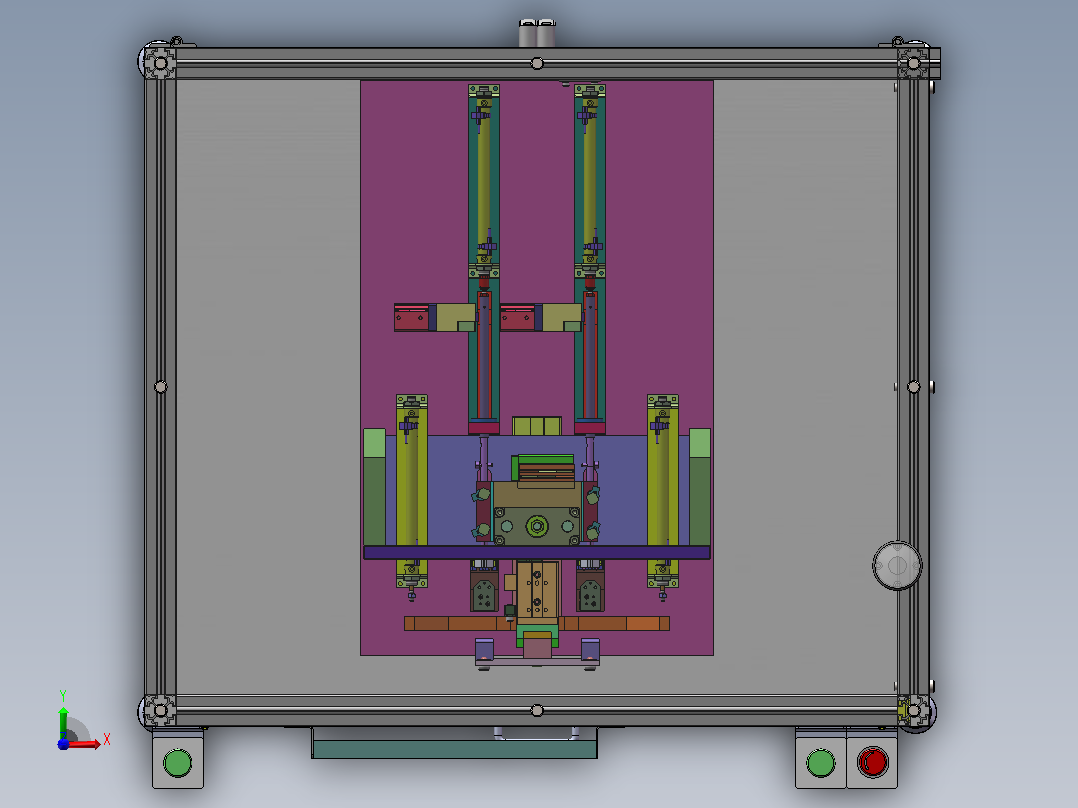Select the blue origin ball of the view triad
Image resolution: width=1078 pixels, height=808 pixels.
tap(63, 743)
